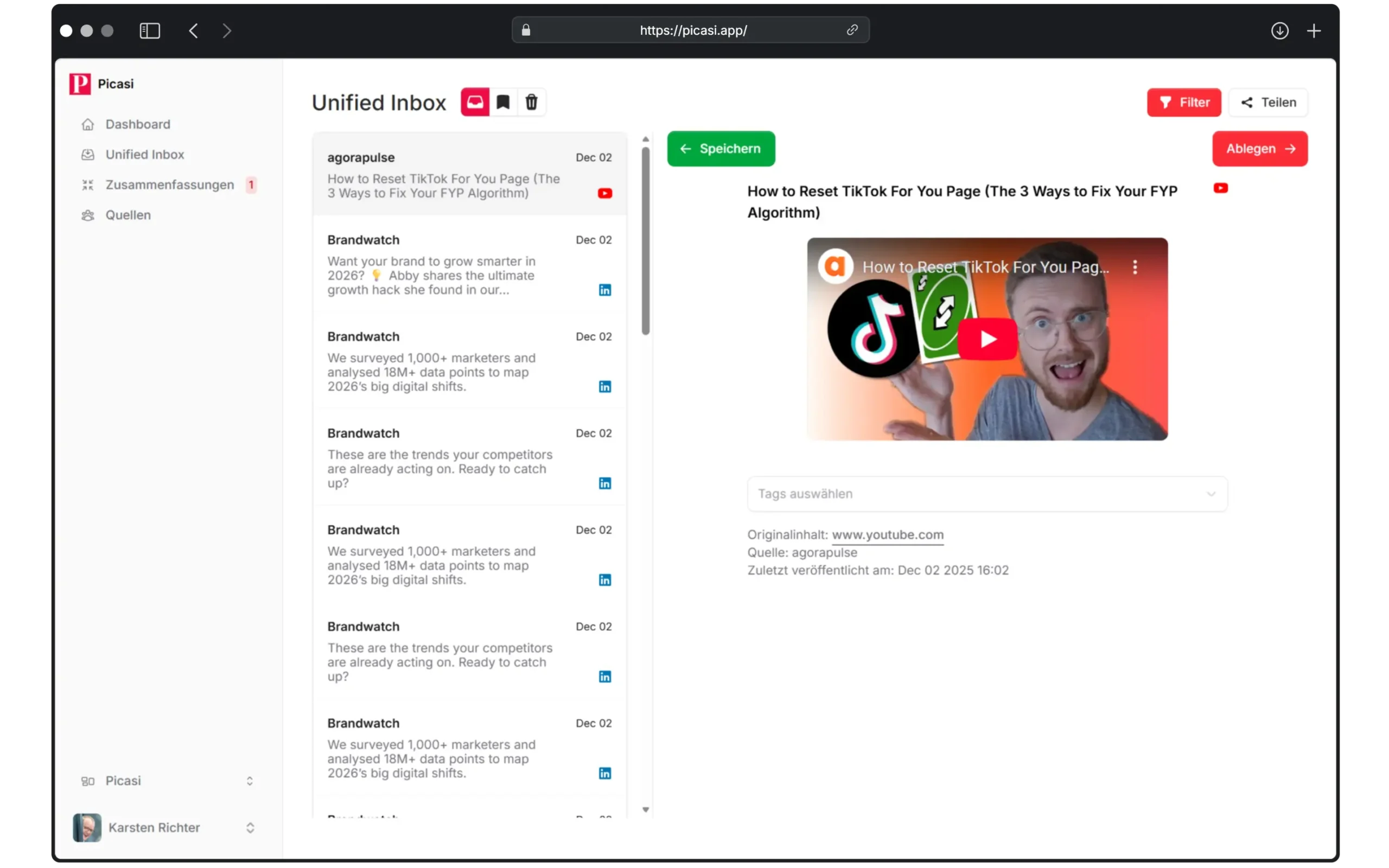
Task: Toggle the browser sidebar panel
Action: pos(149,30)
